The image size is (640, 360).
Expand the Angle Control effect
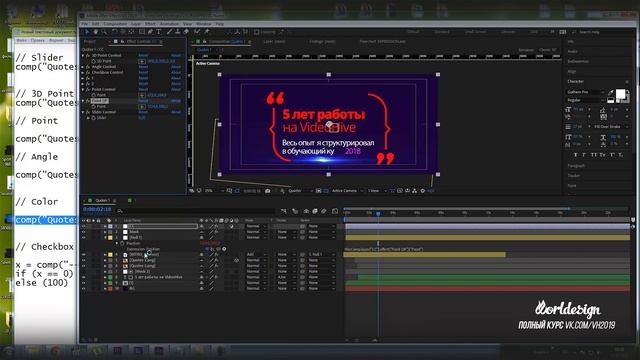click(x=83, y=67)
